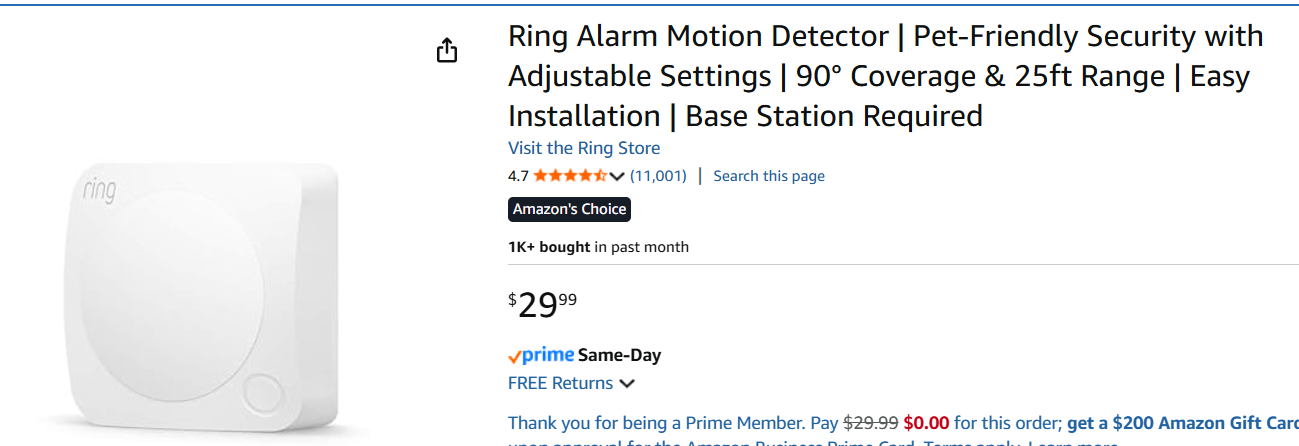Screen dimensions: 1299x446
Task: Click the Search this page link
Action: point(769,176)
